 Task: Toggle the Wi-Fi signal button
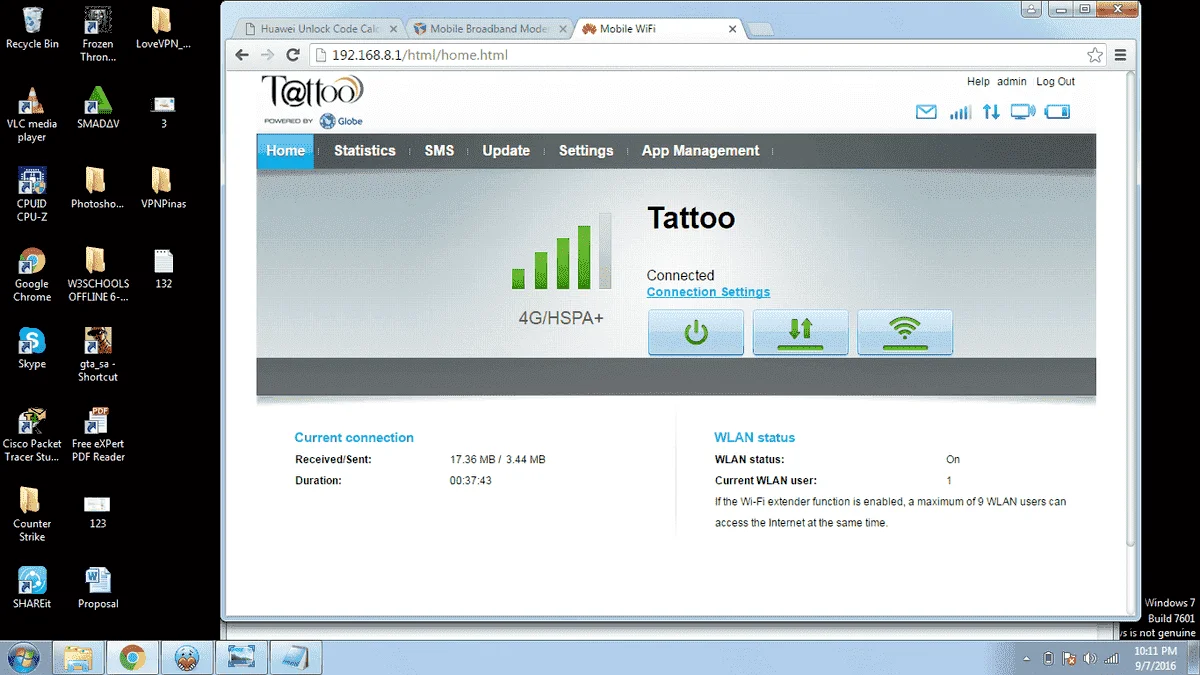tap(905, 332)
